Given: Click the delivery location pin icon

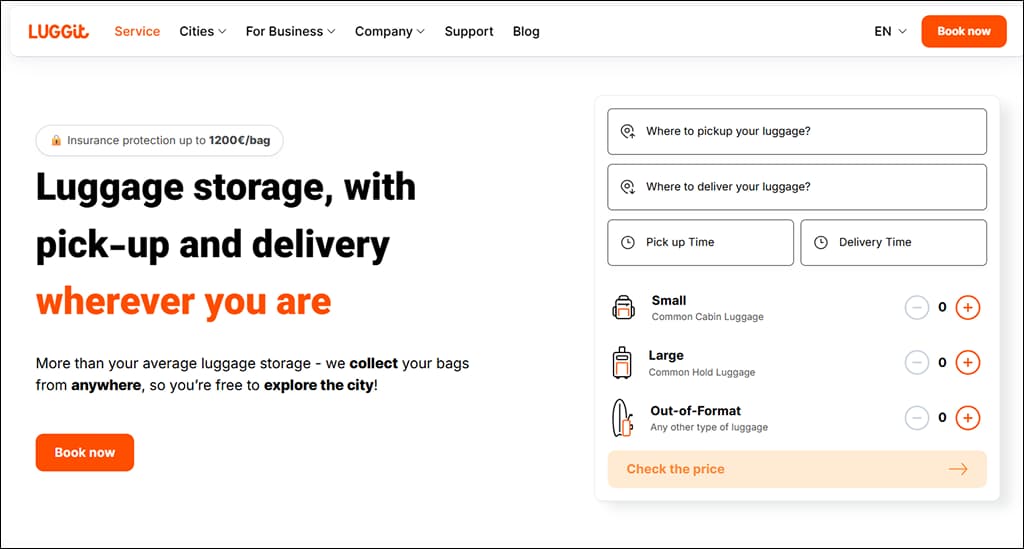Looking at the screenshot, I should [628, 187].
